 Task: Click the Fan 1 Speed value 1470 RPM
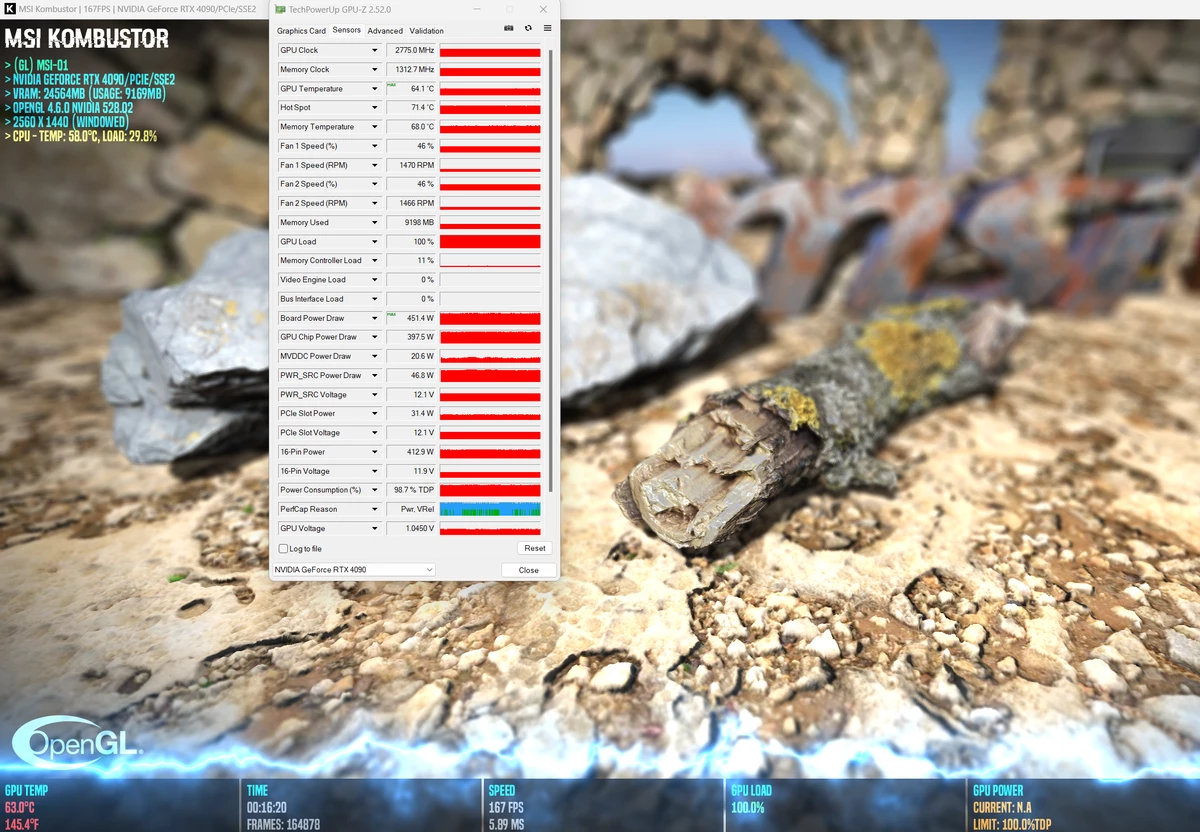[x=411, y=165]
